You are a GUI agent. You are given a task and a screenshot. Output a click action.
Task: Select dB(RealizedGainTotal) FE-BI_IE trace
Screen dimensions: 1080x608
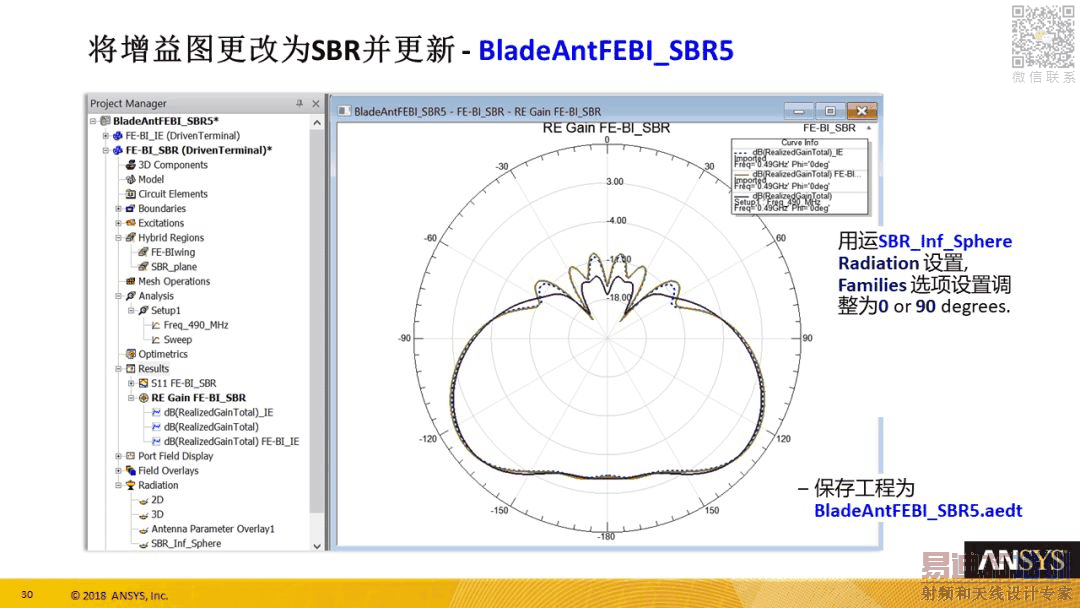point(231,441)
